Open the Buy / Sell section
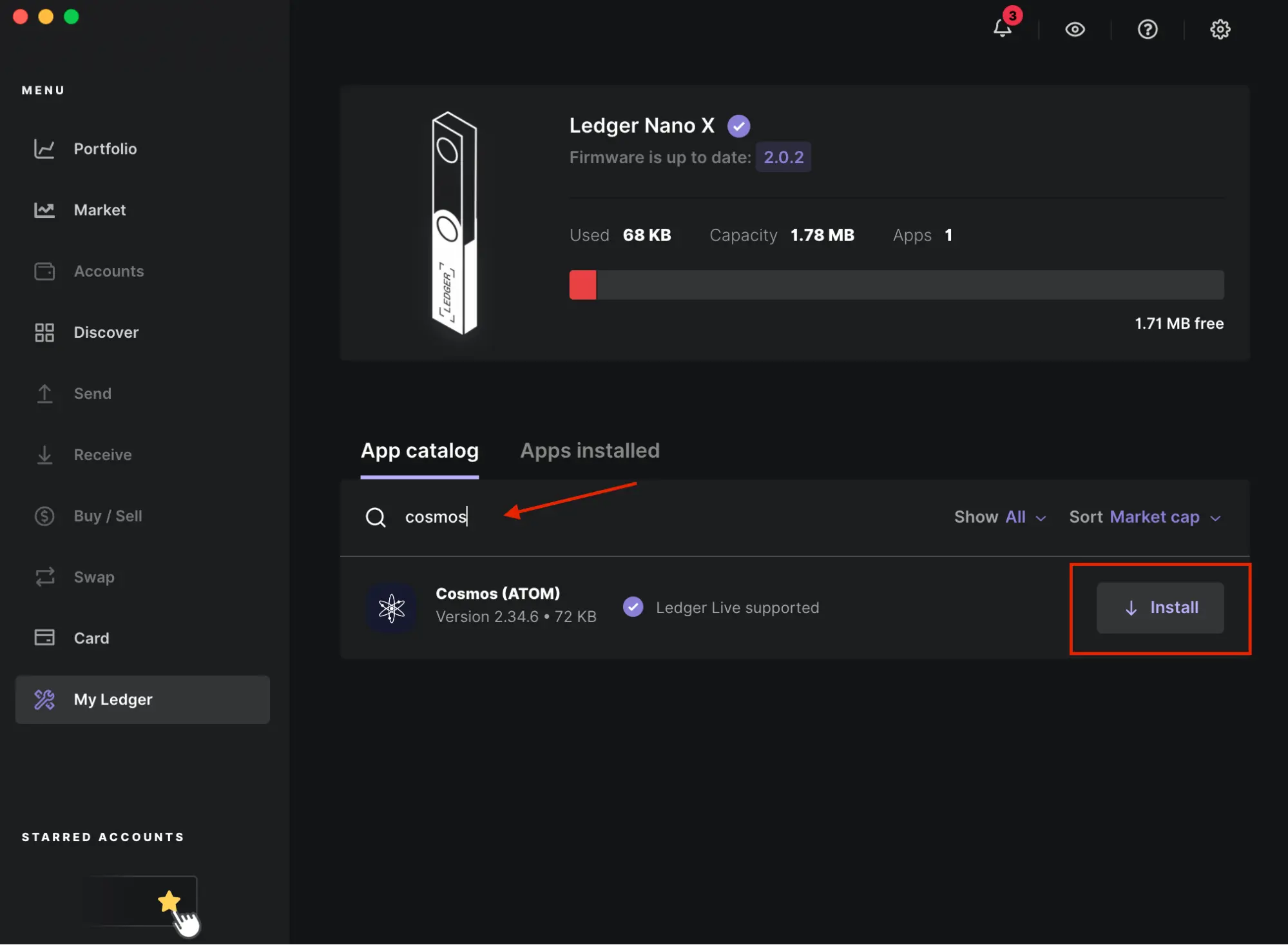This screenshot has height=945, width=1288. point(107,516)
